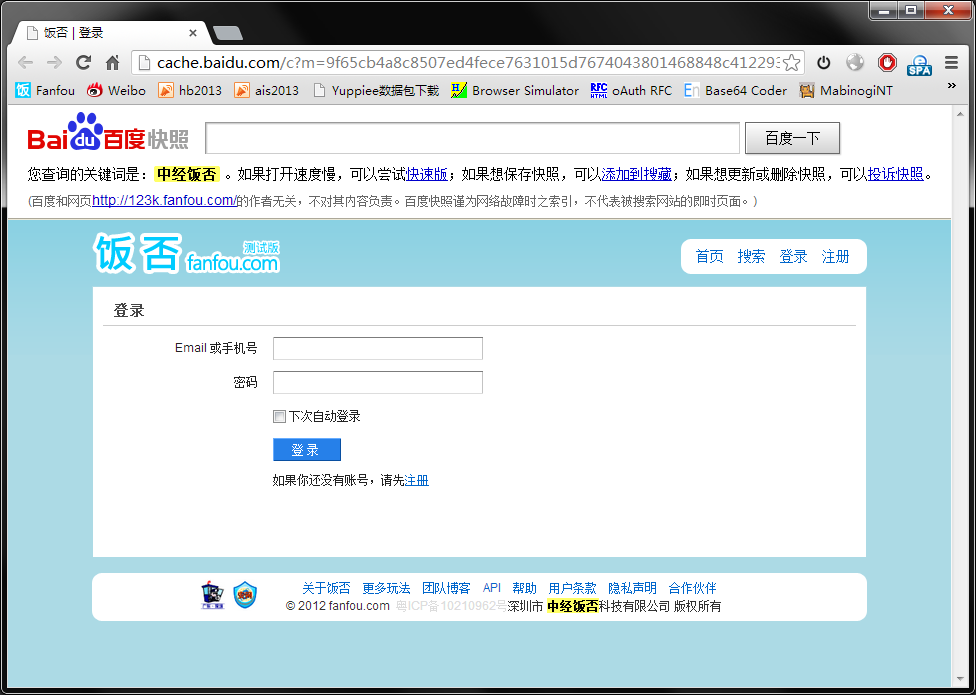The height and width of the screenshot is (695, 976).
Task: Click the 饭否 fanfou.com logo
Action: (x=187, y=253)
